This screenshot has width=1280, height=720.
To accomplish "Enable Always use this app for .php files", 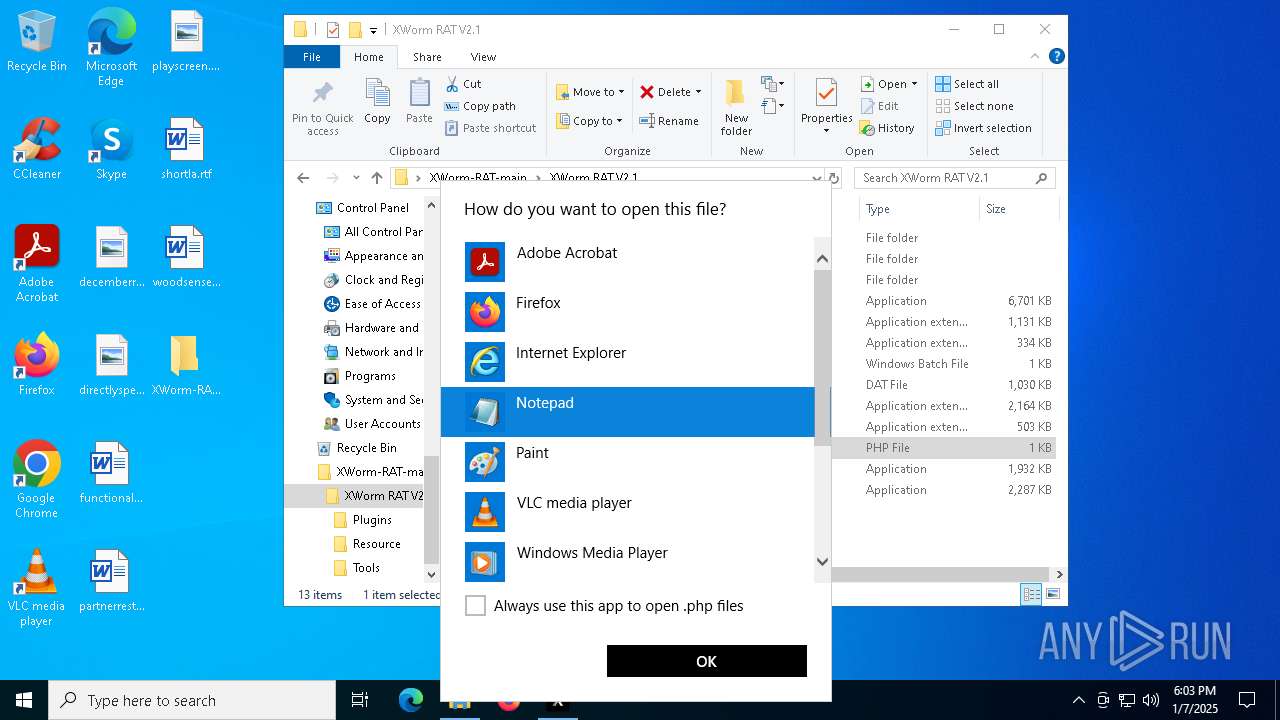I will tap(476, 606).
